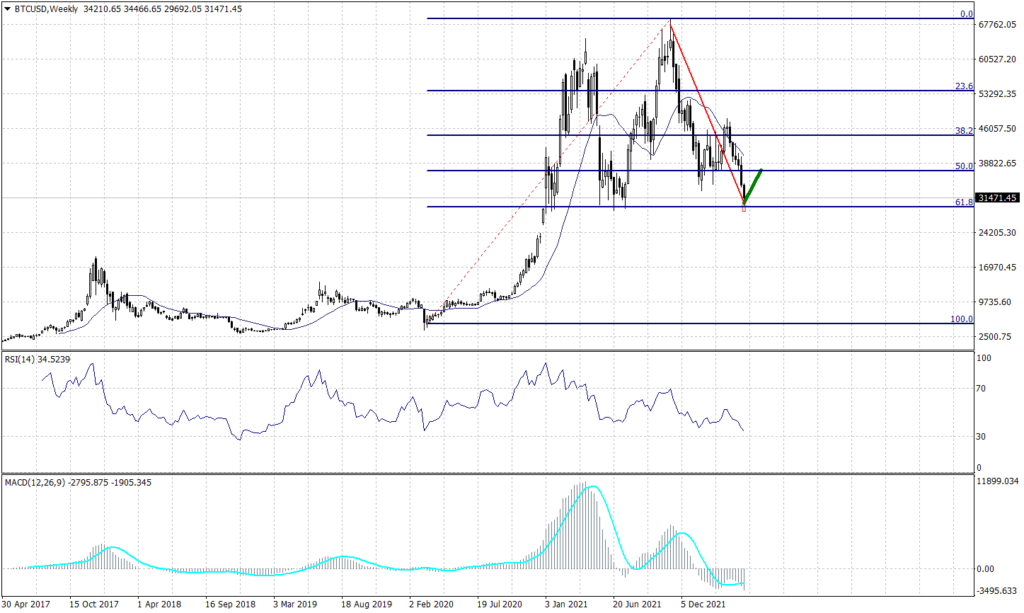Click the 0.0 Fibonacci level label
The width and height of the screenshot is (1024, 613).
click(x=966, y=14)
